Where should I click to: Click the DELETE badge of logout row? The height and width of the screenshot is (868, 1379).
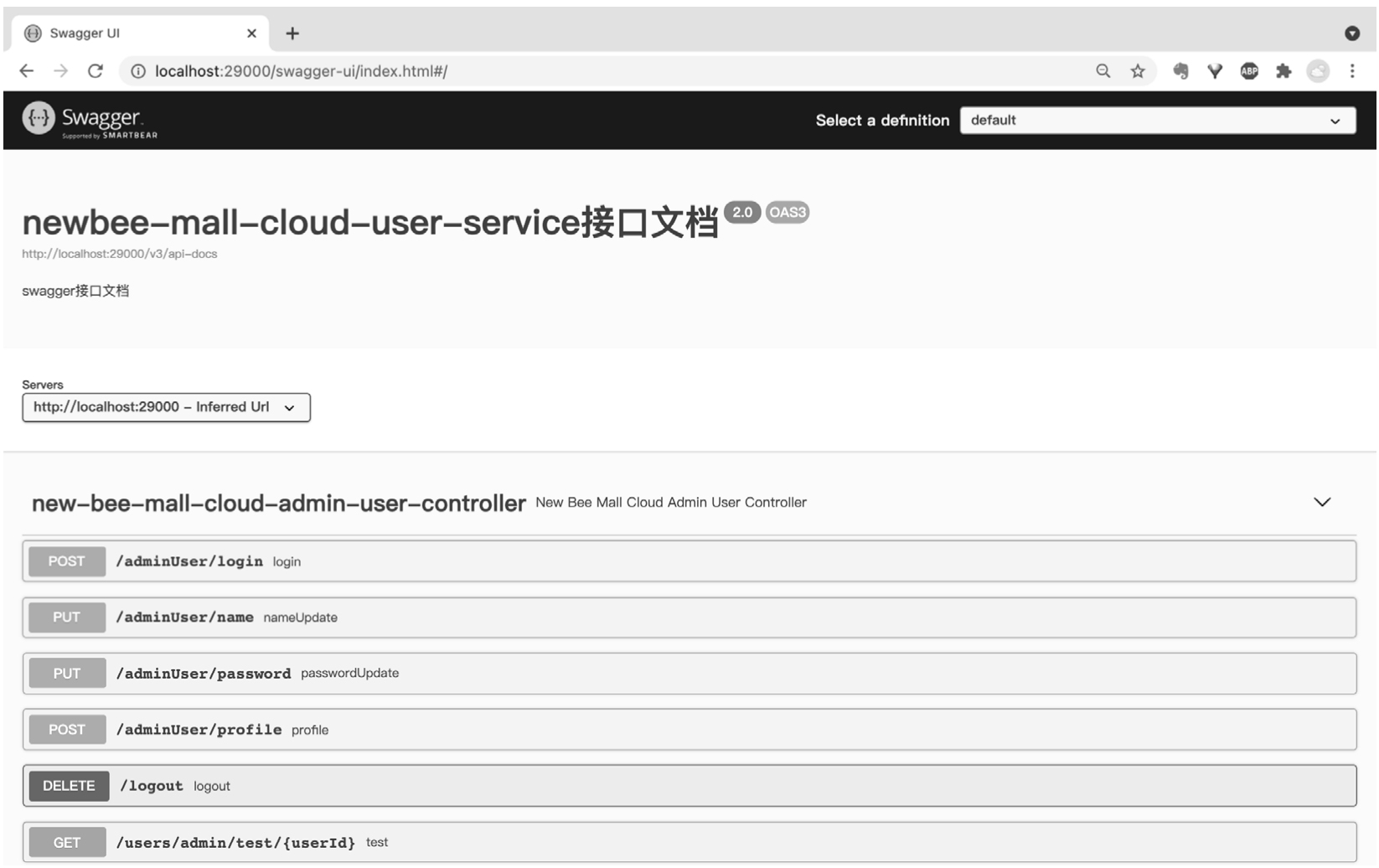69,786
